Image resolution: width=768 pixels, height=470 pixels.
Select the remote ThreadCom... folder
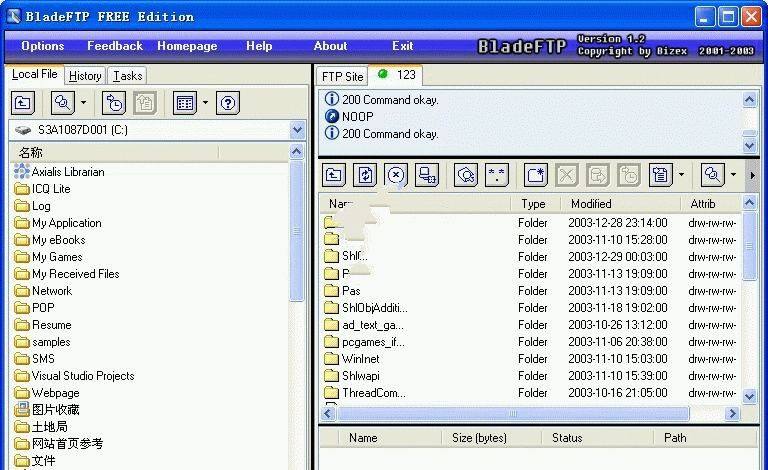pos(365,393)
